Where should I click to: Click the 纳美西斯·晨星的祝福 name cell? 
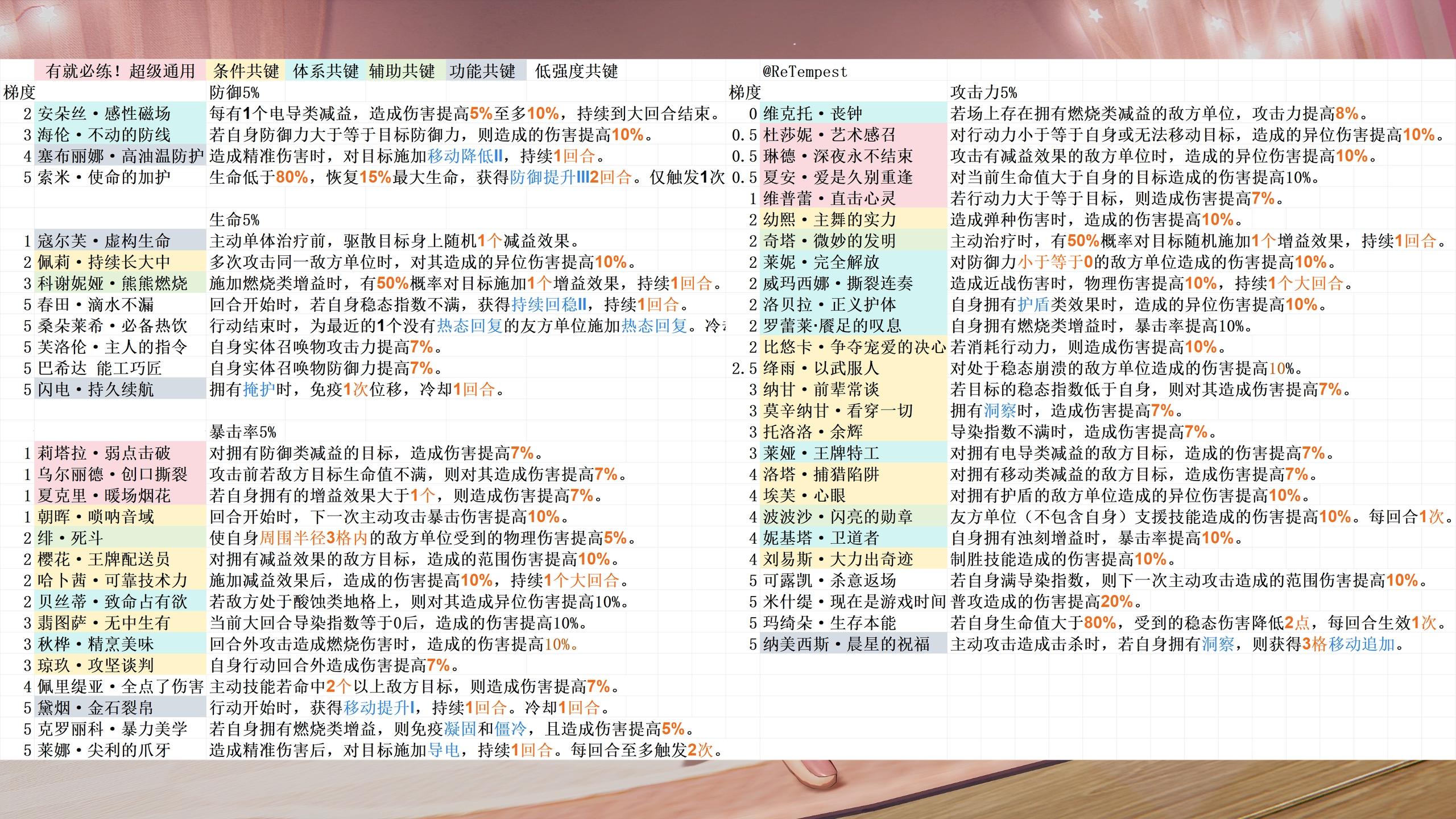[846, 644]
